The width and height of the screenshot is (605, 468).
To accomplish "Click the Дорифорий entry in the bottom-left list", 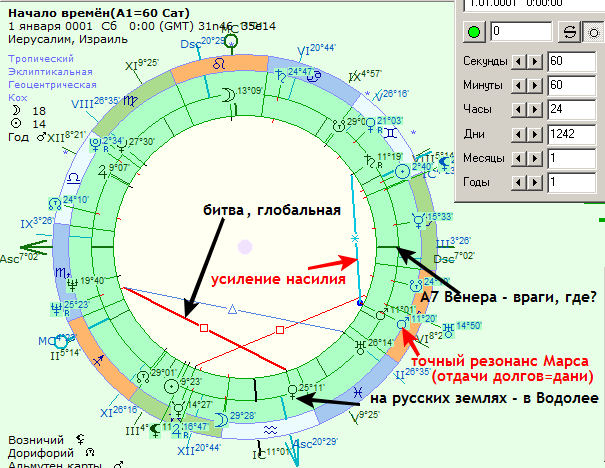I will pyautogui.click(x=41, y=453).
